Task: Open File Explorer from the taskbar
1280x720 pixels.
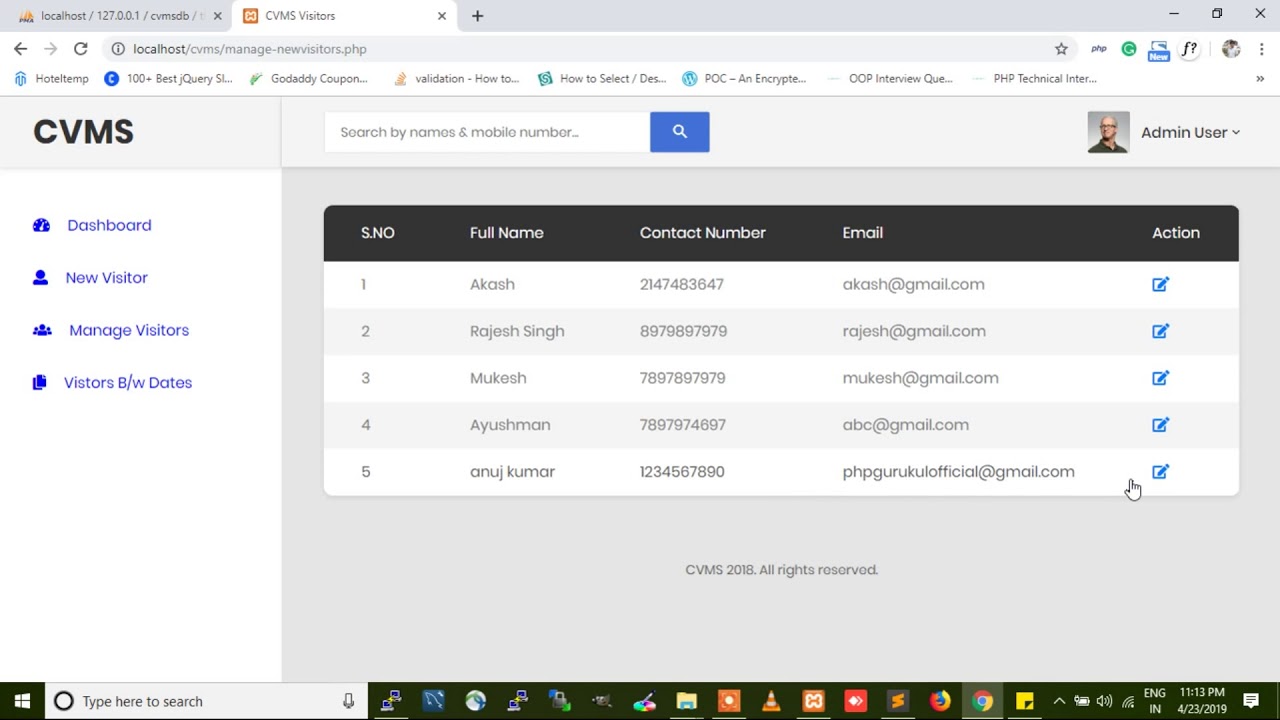Action: click(686, 701)
